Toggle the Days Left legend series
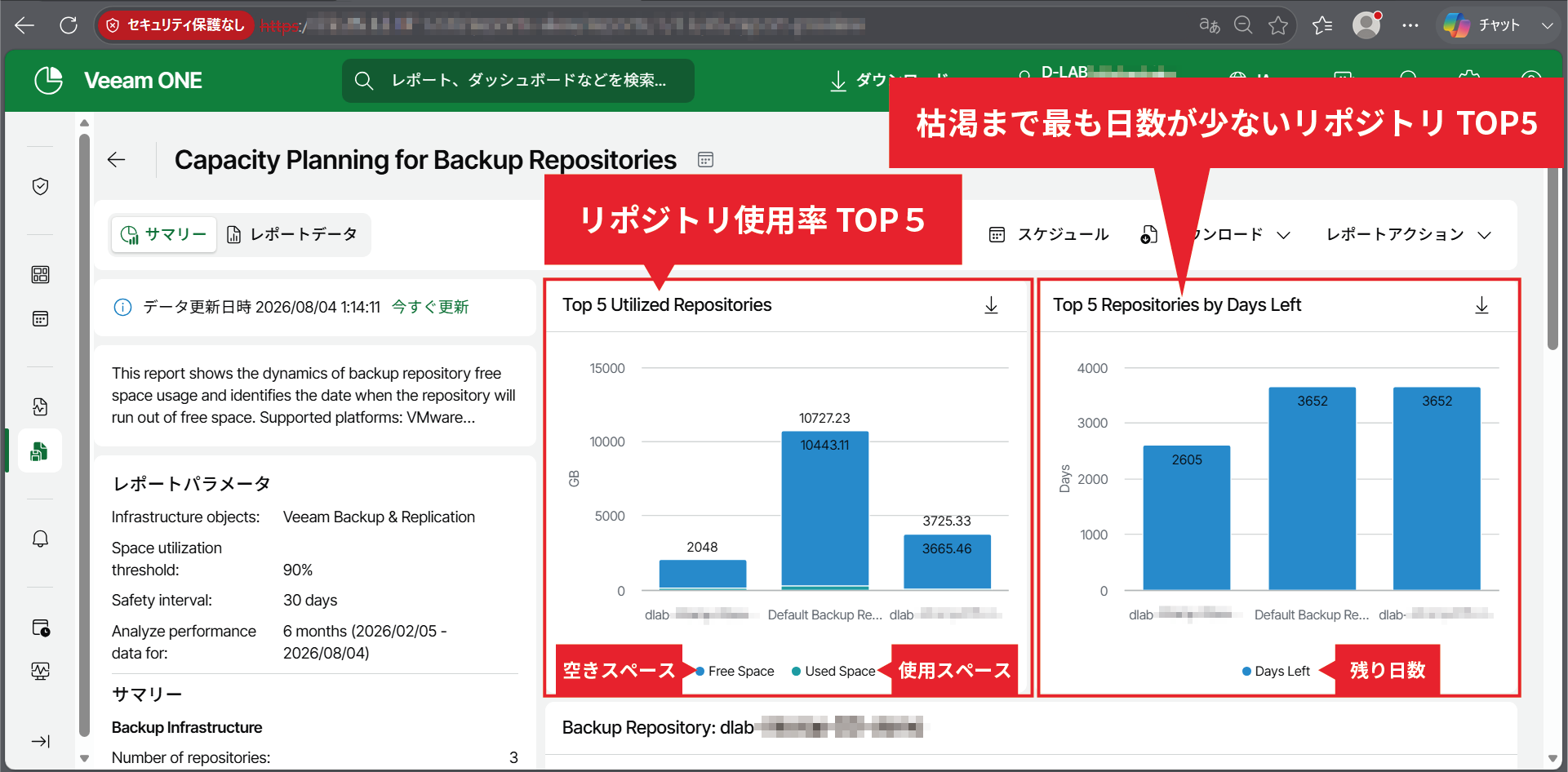This screenshot has width=1568, height=772. click(1276, 671)
